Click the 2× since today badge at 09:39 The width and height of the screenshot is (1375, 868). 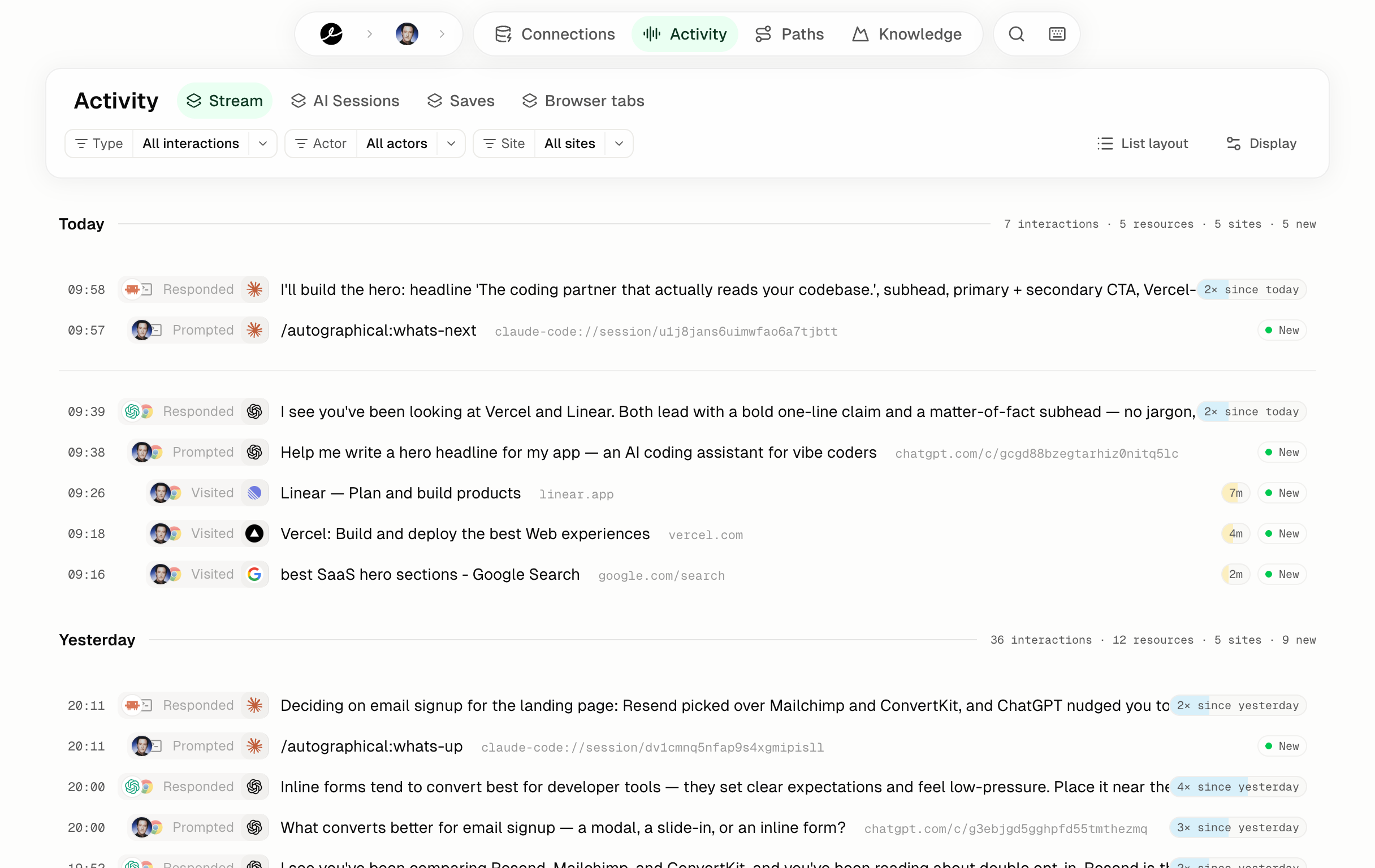1251,411
